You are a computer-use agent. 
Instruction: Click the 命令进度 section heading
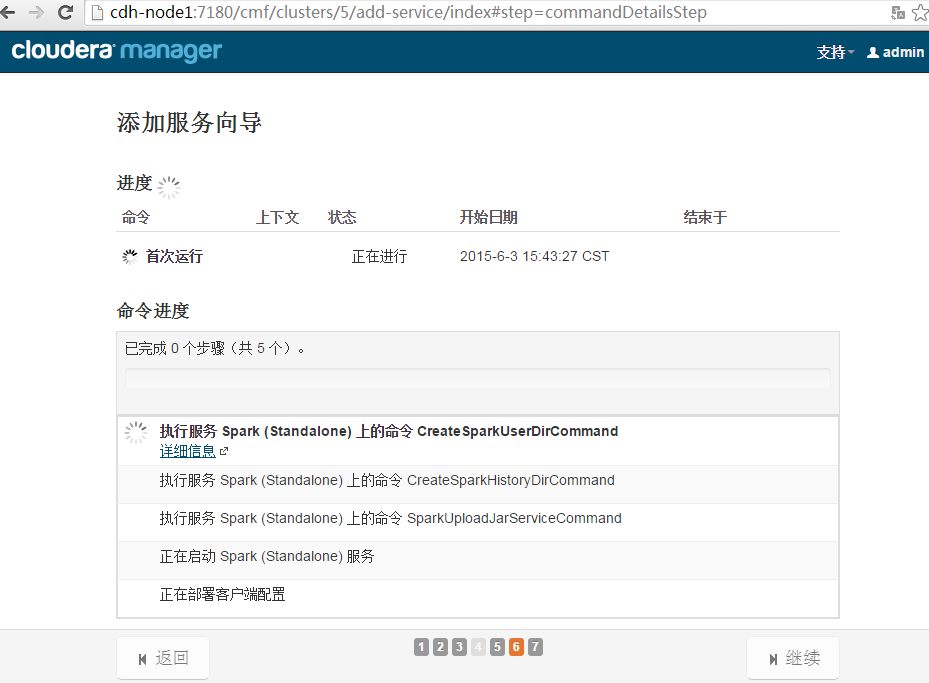[153, 311]
